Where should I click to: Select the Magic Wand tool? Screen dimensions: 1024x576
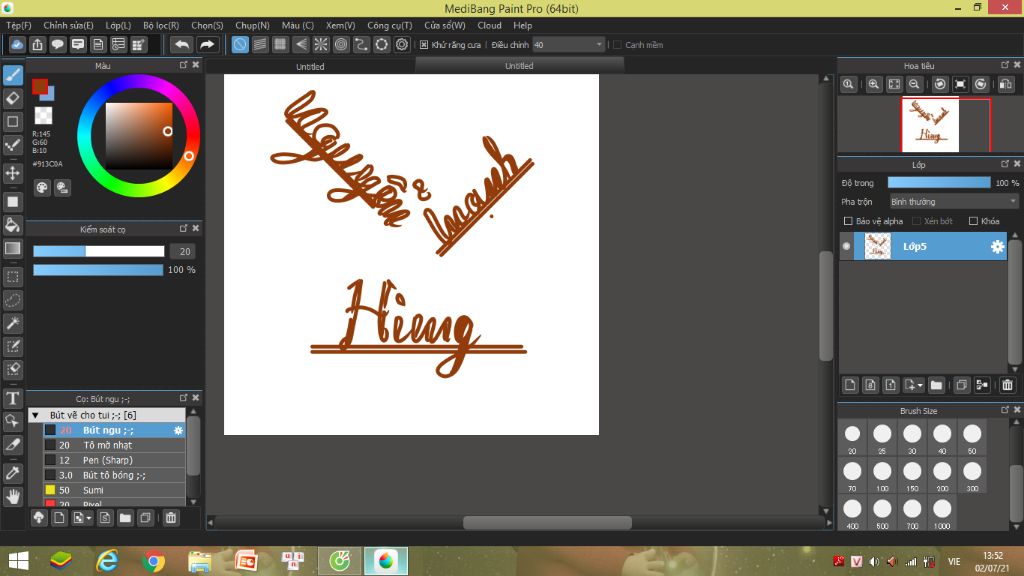point(13,323)
